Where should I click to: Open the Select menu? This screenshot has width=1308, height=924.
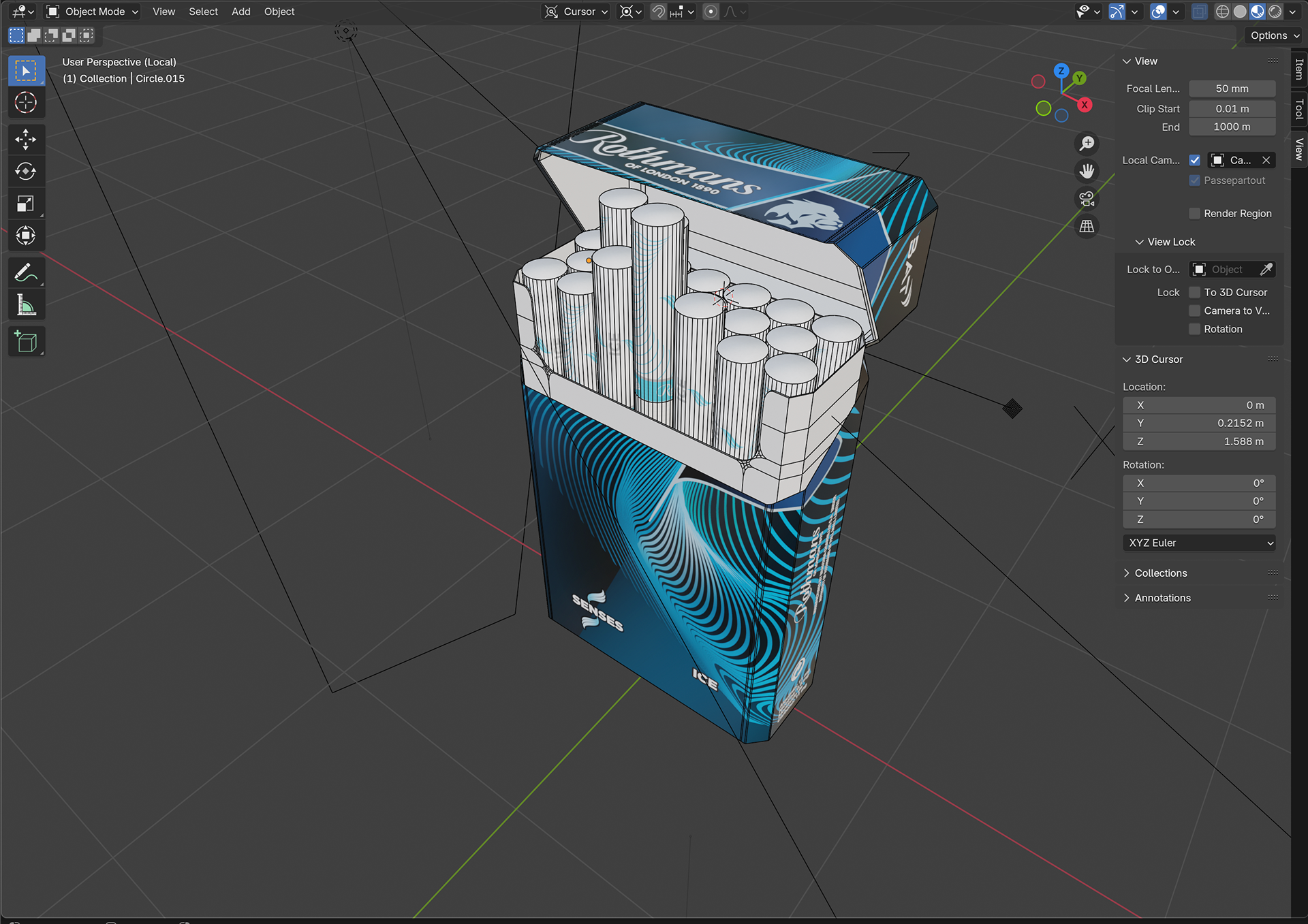pos(203,12)
